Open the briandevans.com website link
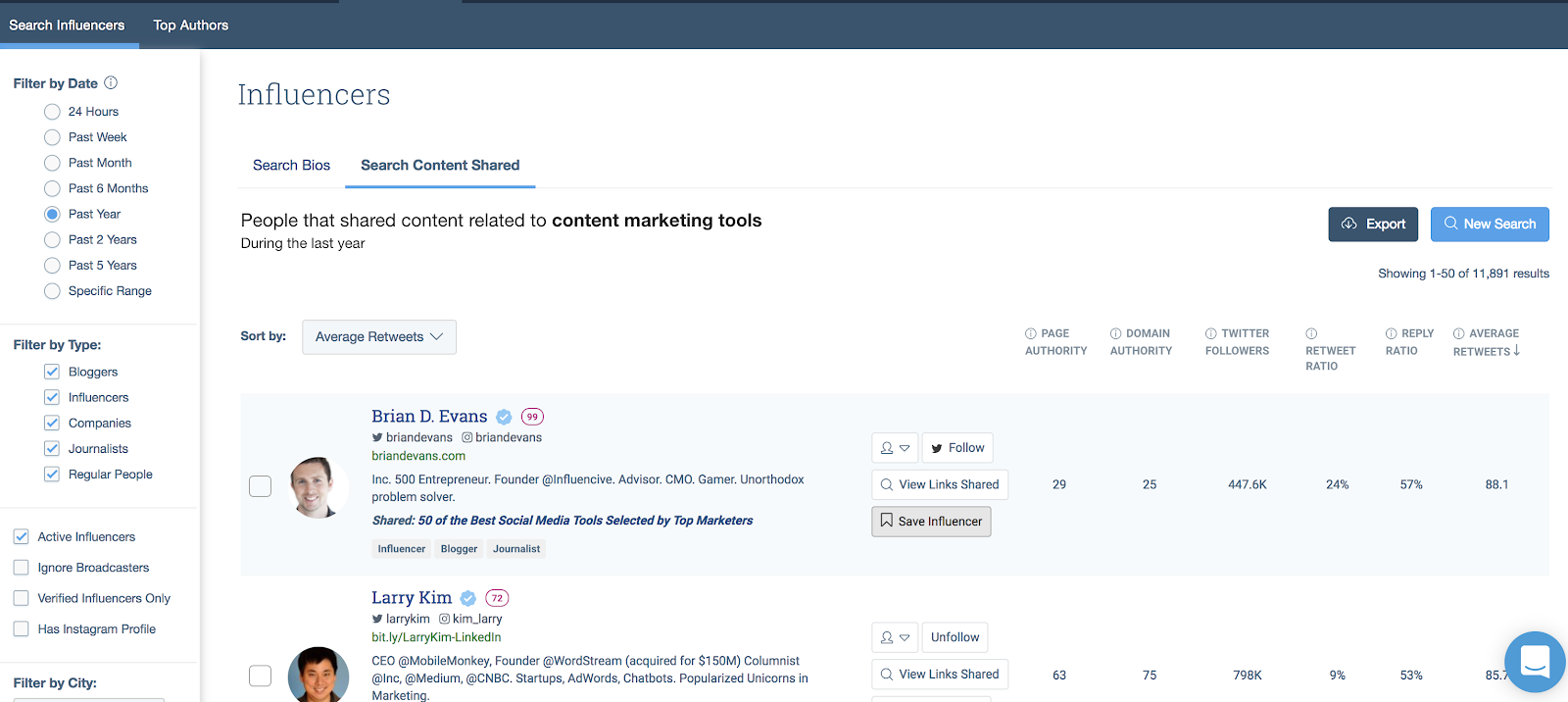Image resolution: width=1568 pixels, height=702 pixels. point(418,456)
